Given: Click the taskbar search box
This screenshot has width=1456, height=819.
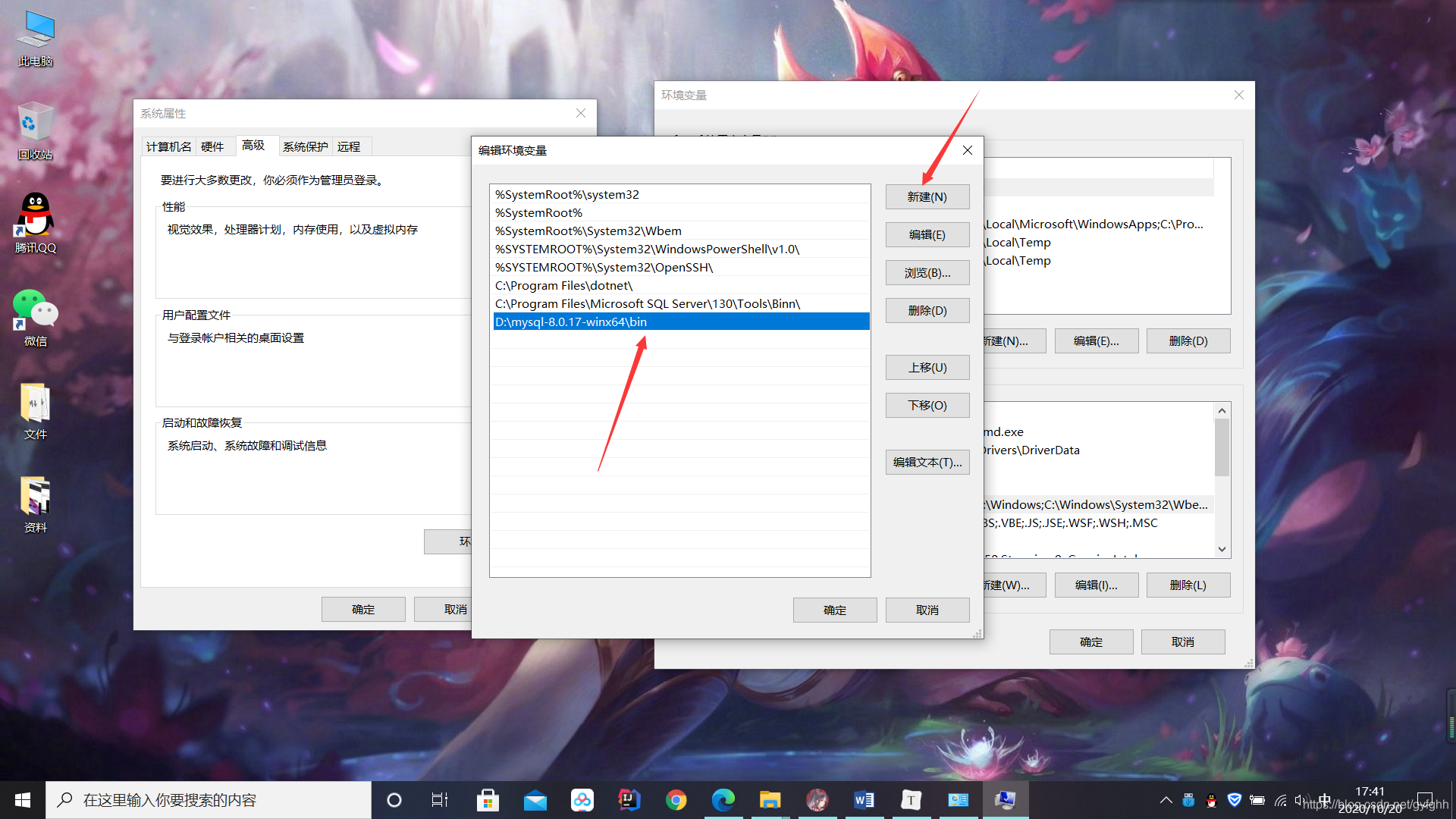Looking at the screenshot, I should 209,800.
